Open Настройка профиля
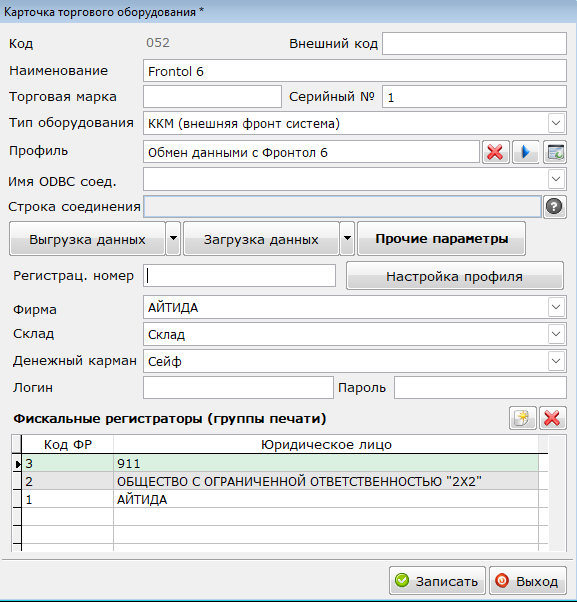 point(455,276)
